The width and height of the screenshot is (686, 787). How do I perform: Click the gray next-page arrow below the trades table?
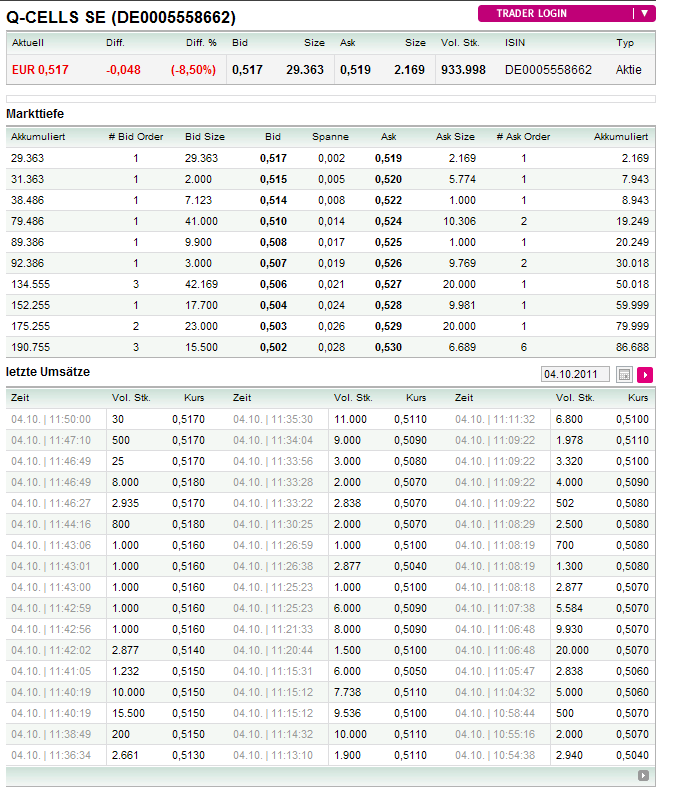643,775
